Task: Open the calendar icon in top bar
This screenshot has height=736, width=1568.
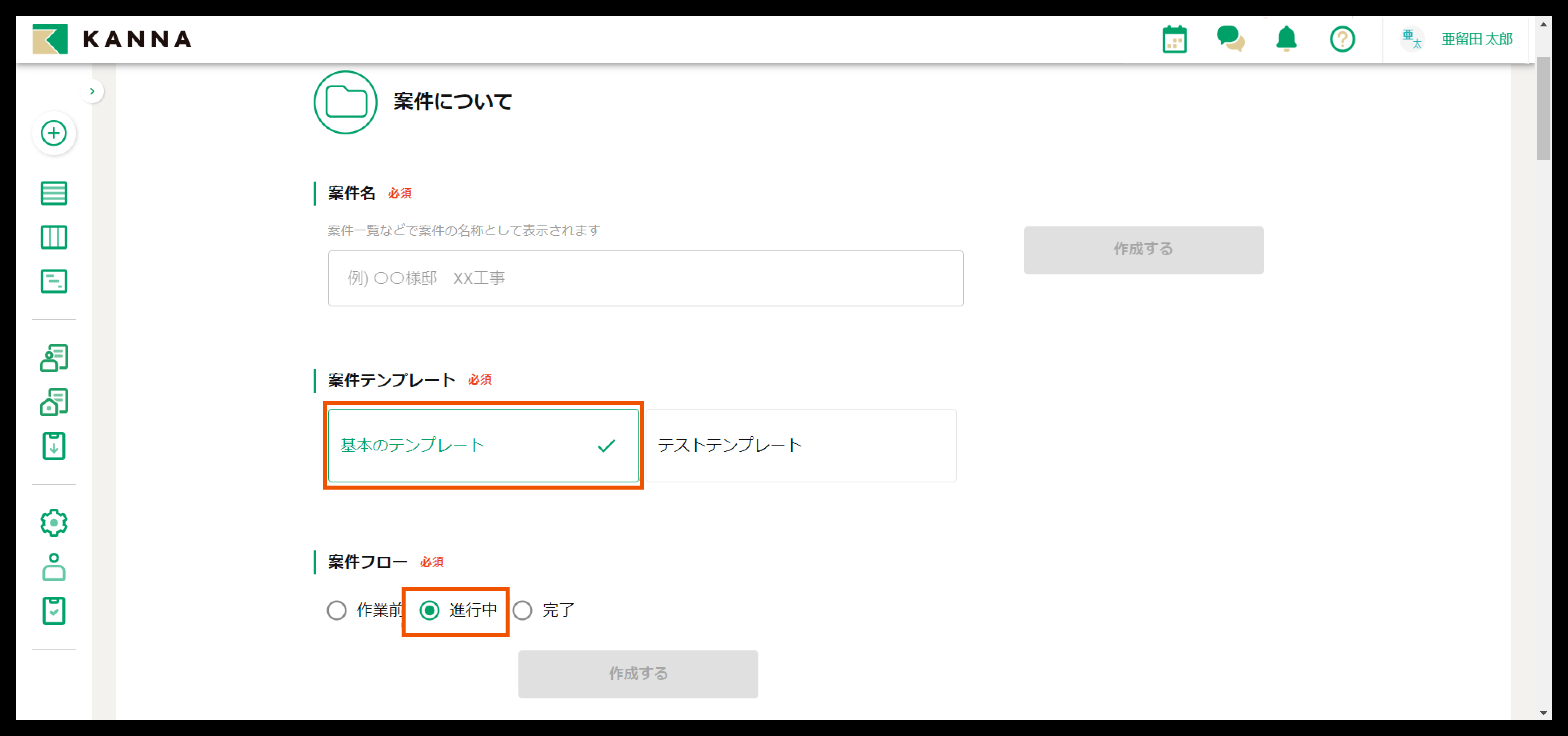Action: click(1174, 40)
